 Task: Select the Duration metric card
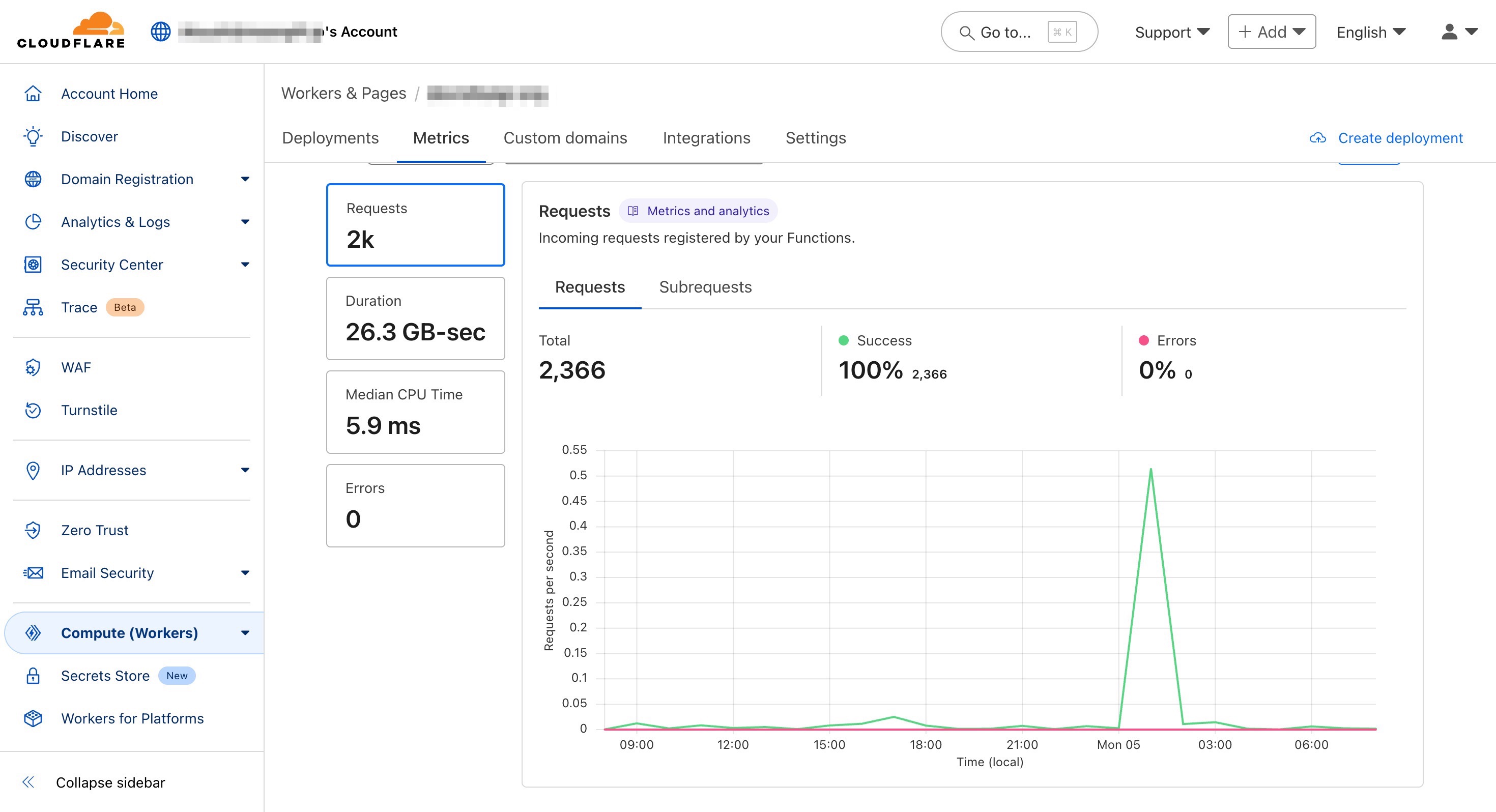click(x=415, y=318)
